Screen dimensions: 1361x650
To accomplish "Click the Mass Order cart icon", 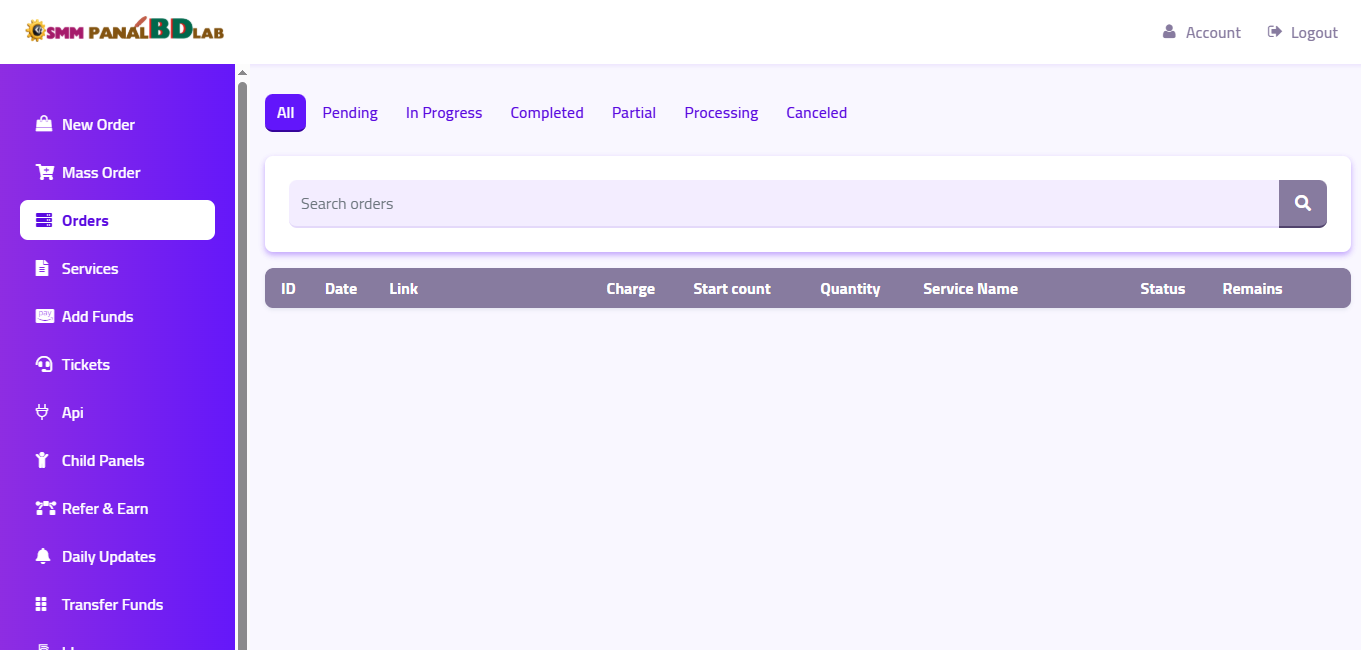I will pyautogui.click(x=44, y=172).
